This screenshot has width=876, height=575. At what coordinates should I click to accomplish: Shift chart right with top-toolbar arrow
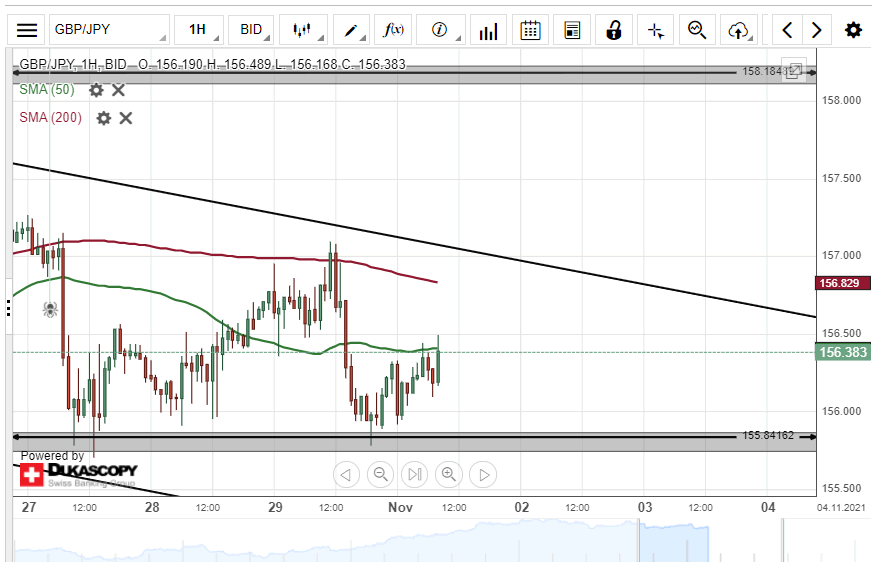(817, 30)
